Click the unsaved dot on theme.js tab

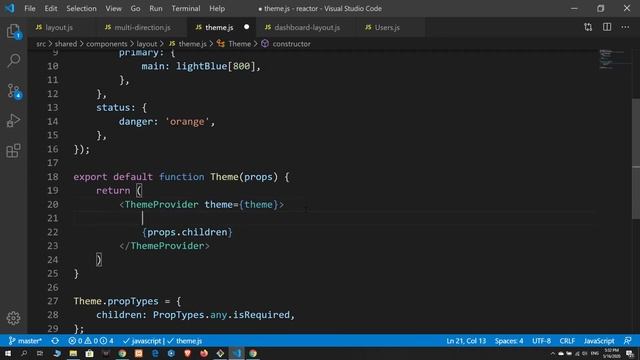[247, 27]
